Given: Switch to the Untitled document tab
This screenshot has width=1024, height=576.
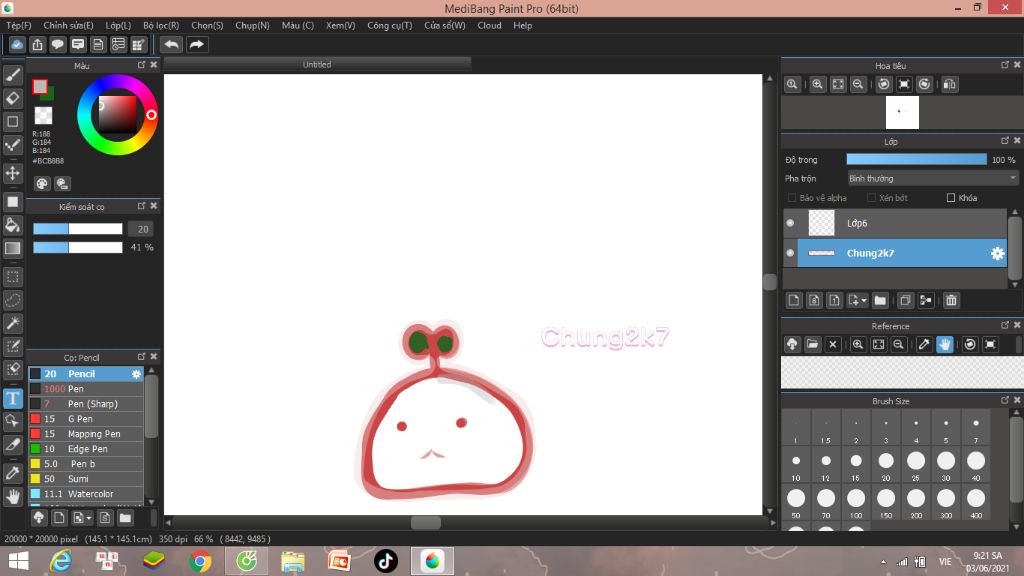Looking at the screenshot, I should (317, 65).
